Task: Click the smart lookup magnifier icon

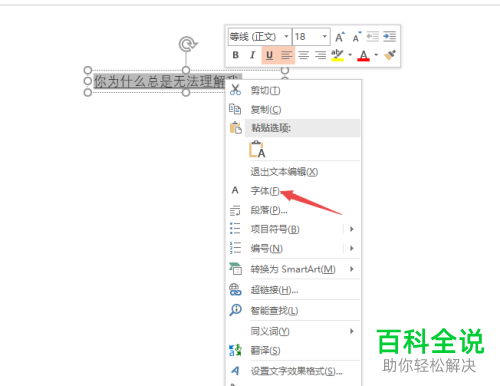Action: pyautogui.click(x=235, y=310)
